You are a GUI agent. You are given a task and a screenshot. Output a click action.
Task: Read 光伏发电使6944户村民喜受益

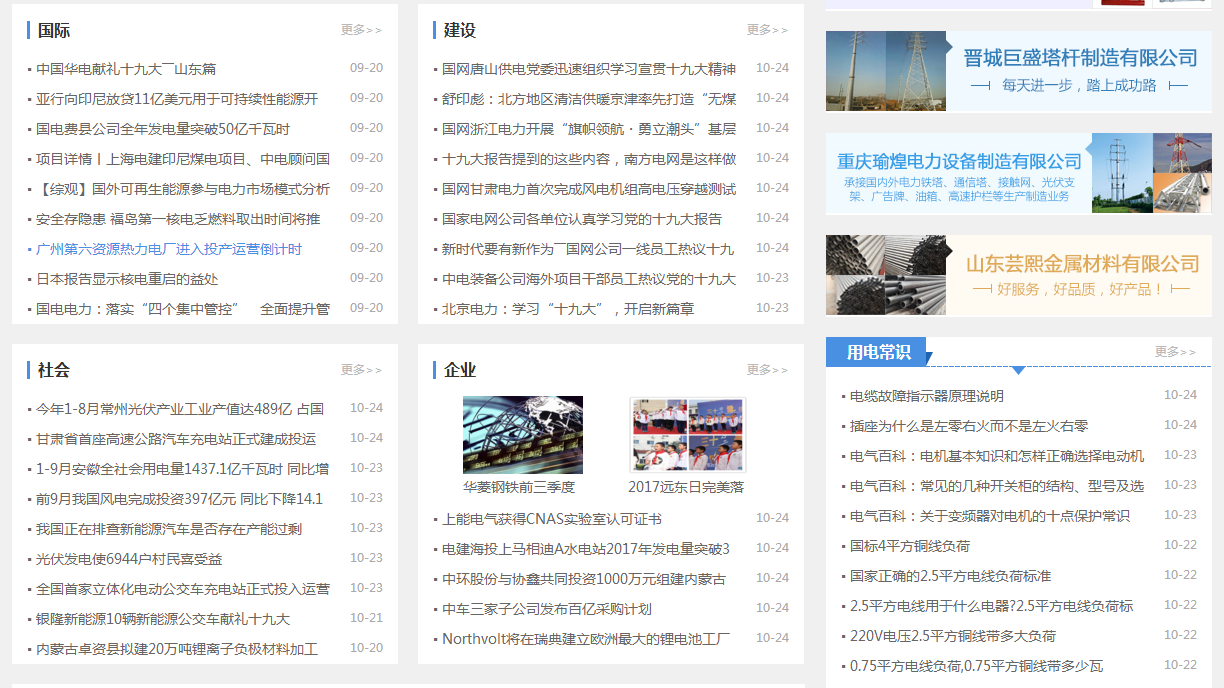tap(129, 559)
